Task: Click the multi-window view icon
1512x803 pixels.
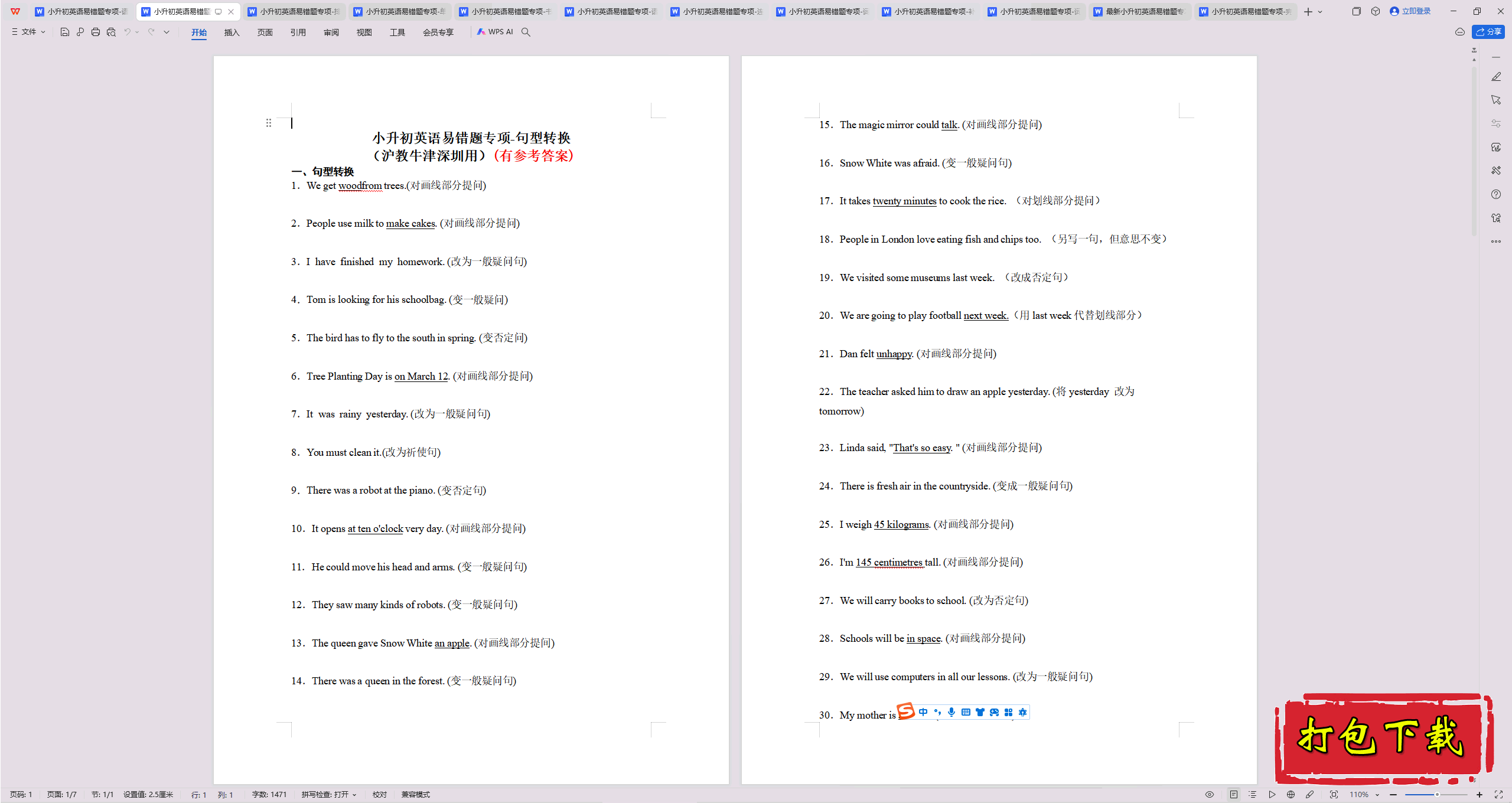Action: [1356, 11]
